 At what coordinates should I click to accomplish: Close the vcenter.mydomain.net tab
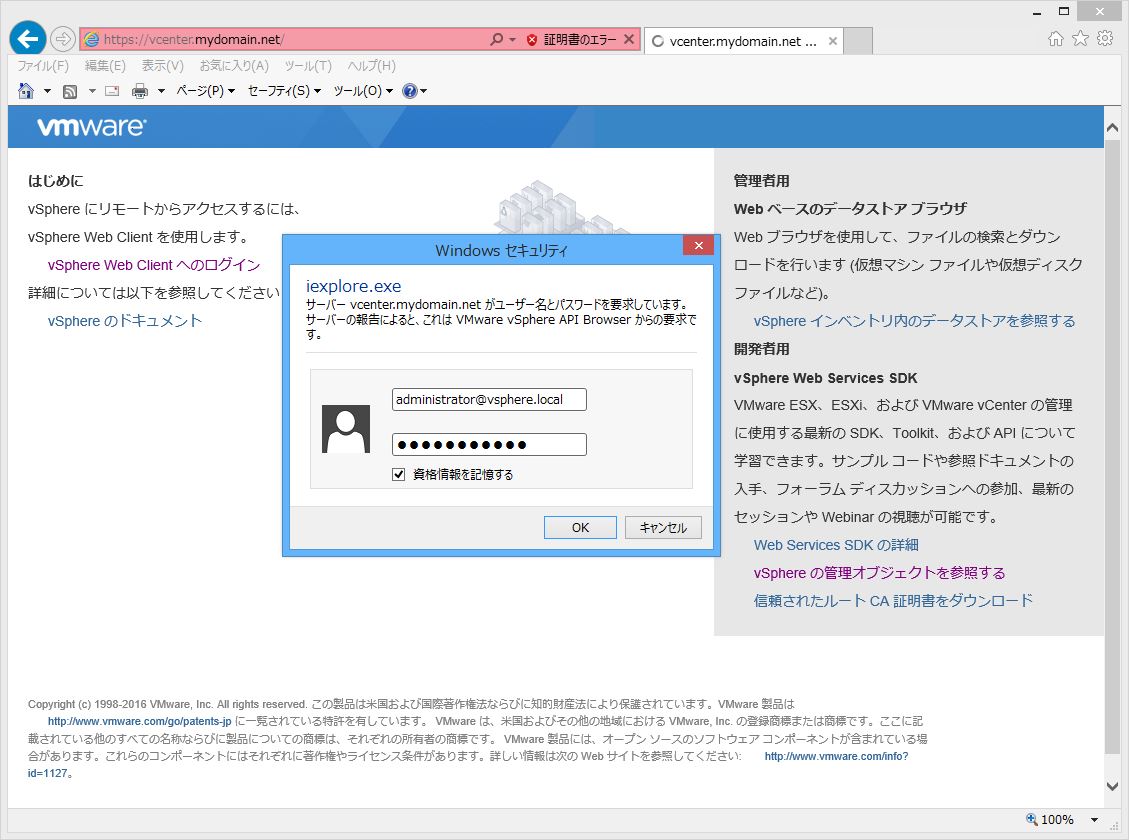click(x=833, y=41)
